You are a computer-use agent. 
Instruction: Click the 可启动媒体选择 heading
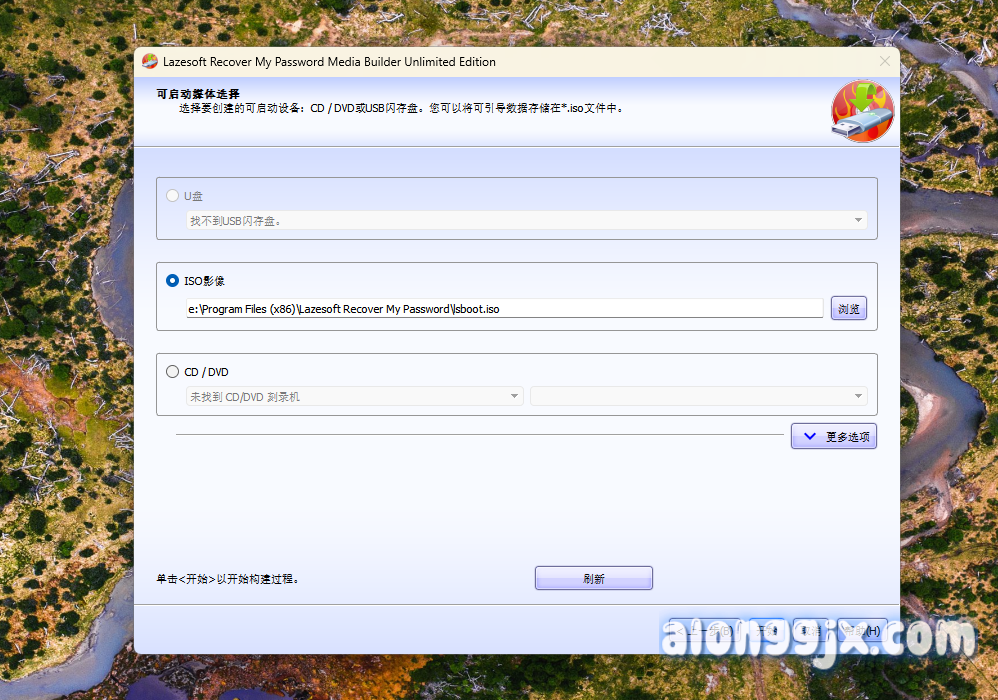(x=198, y=94)
